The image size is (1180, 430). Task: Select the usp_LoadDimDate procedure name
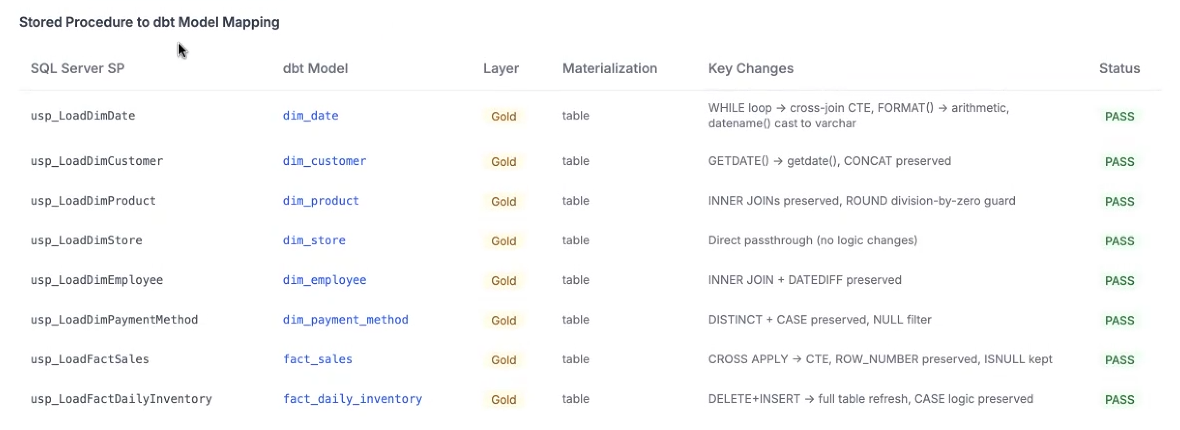(83, 116)
